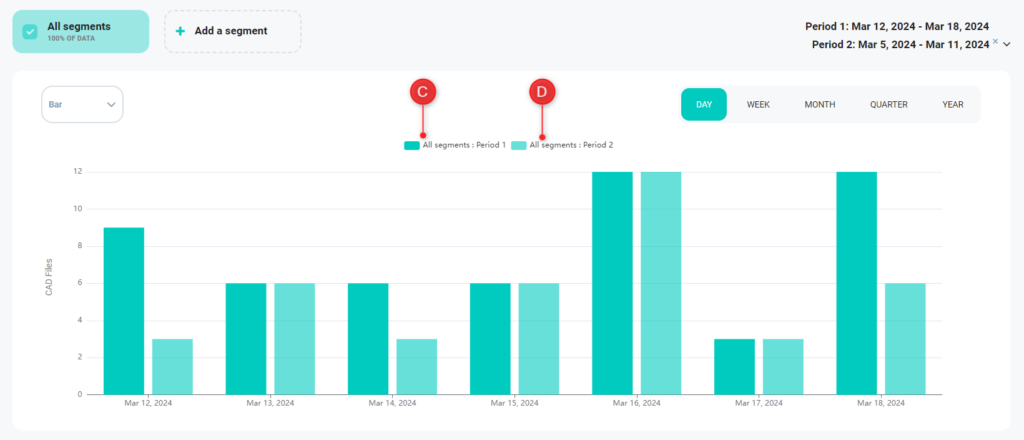Click the Period 1 date range text
The image size is (1024, 440).
pos(896,26)
